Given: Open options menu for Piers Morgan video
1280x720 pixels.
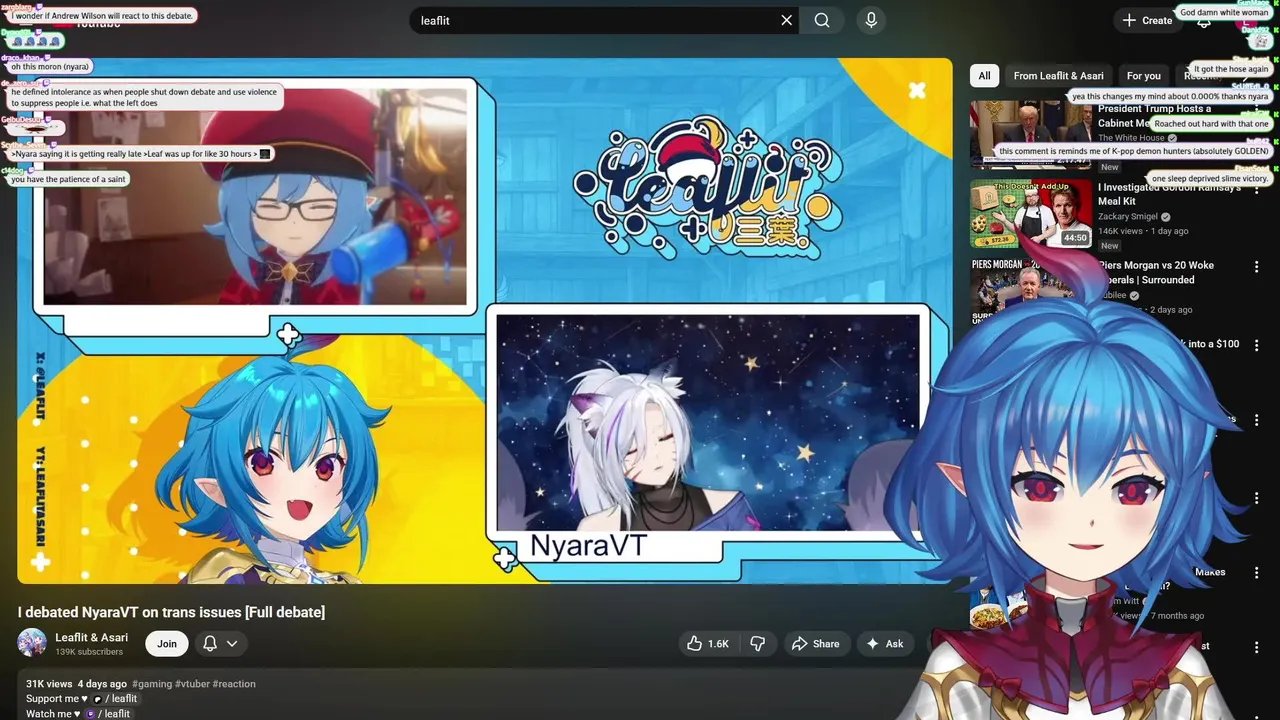Looking at the screenshot, I should click(x=1257, y=267).
